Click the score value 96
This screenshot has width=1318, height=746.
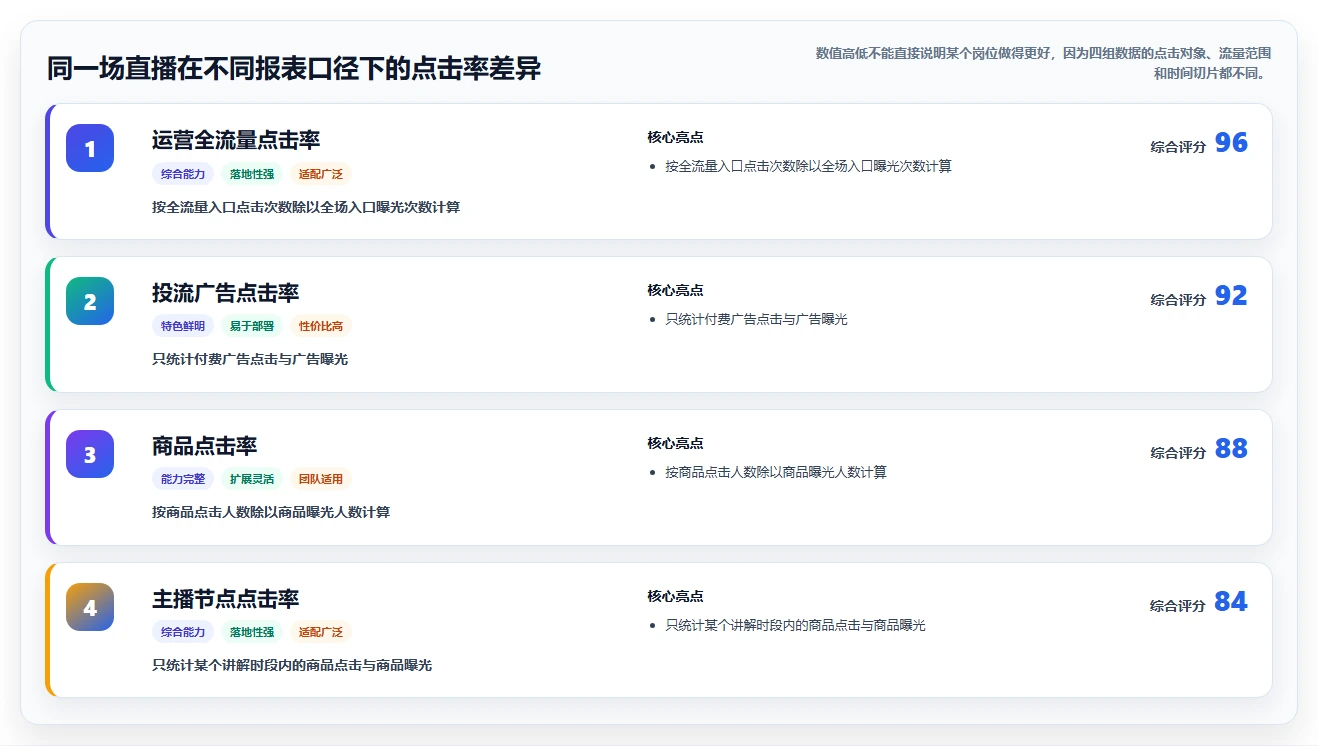pos(1231,143)
